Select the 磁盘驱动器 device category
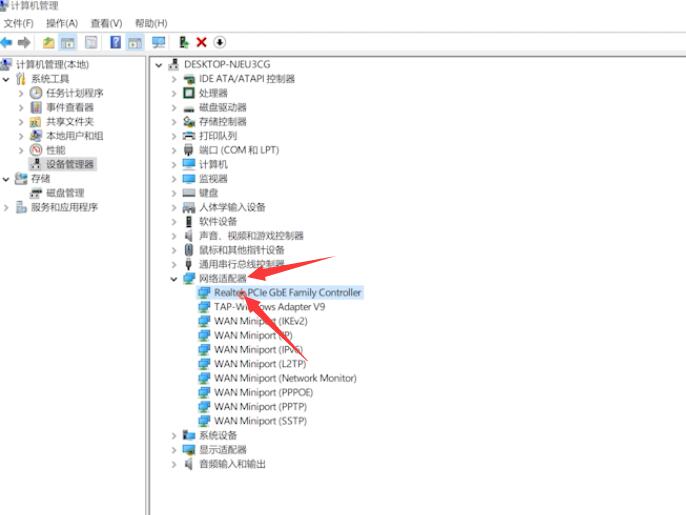 pyautogui.click(x=223, y=108)
